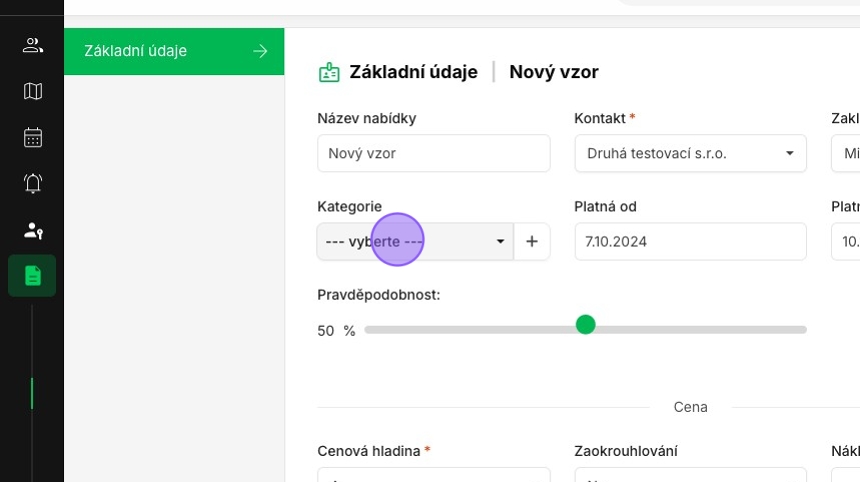860x482 pixels.
Task: Click the plus button beside Kategorie
Action: click(x=532, y=242)
